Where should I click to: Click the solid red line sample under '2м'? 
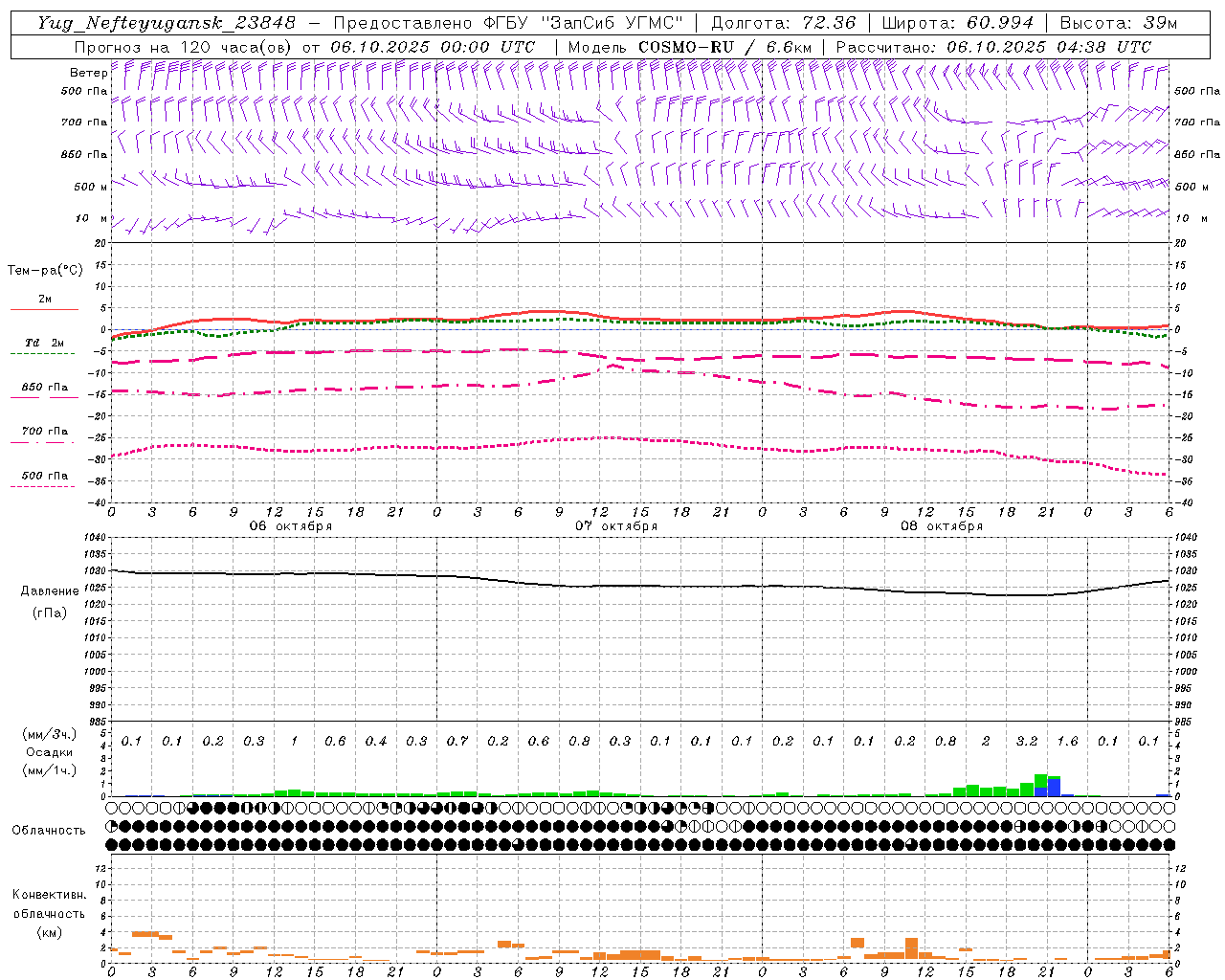[x=44, y=309]
